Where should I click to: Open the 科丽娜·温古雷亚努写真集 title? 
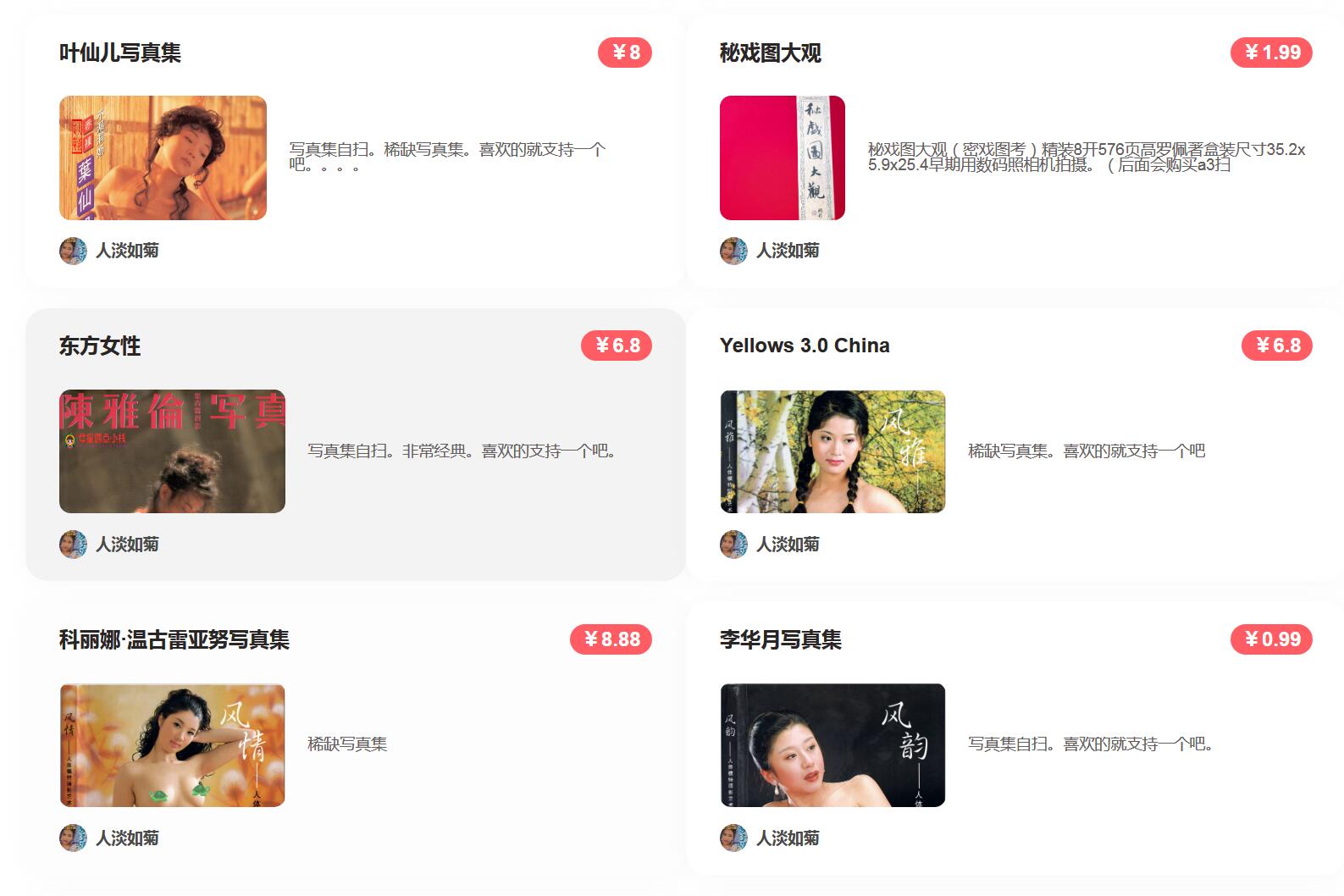(x=174, y=639)
